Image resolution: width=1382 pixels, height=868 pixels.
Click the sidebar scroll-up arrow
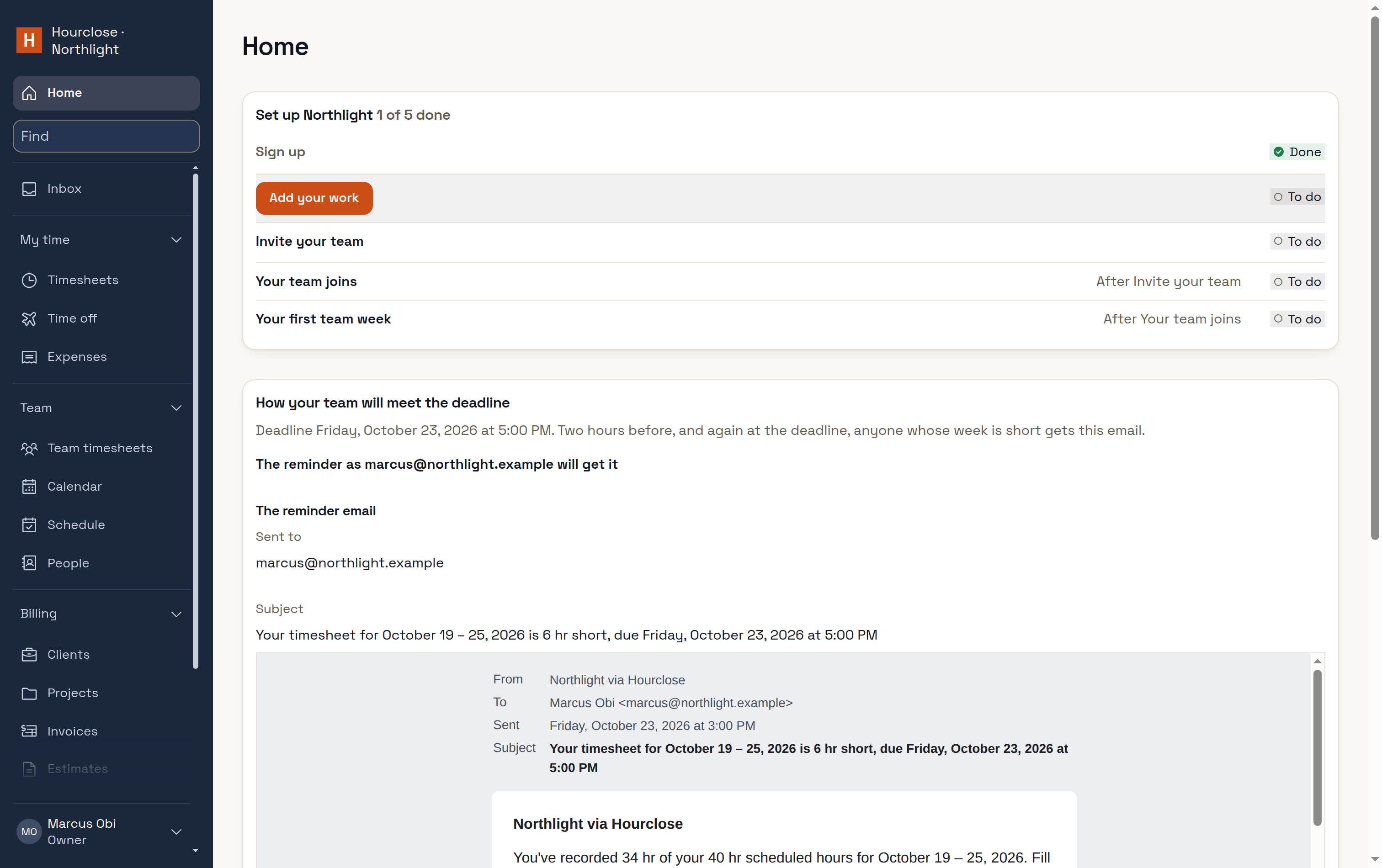tap(196, 168)
